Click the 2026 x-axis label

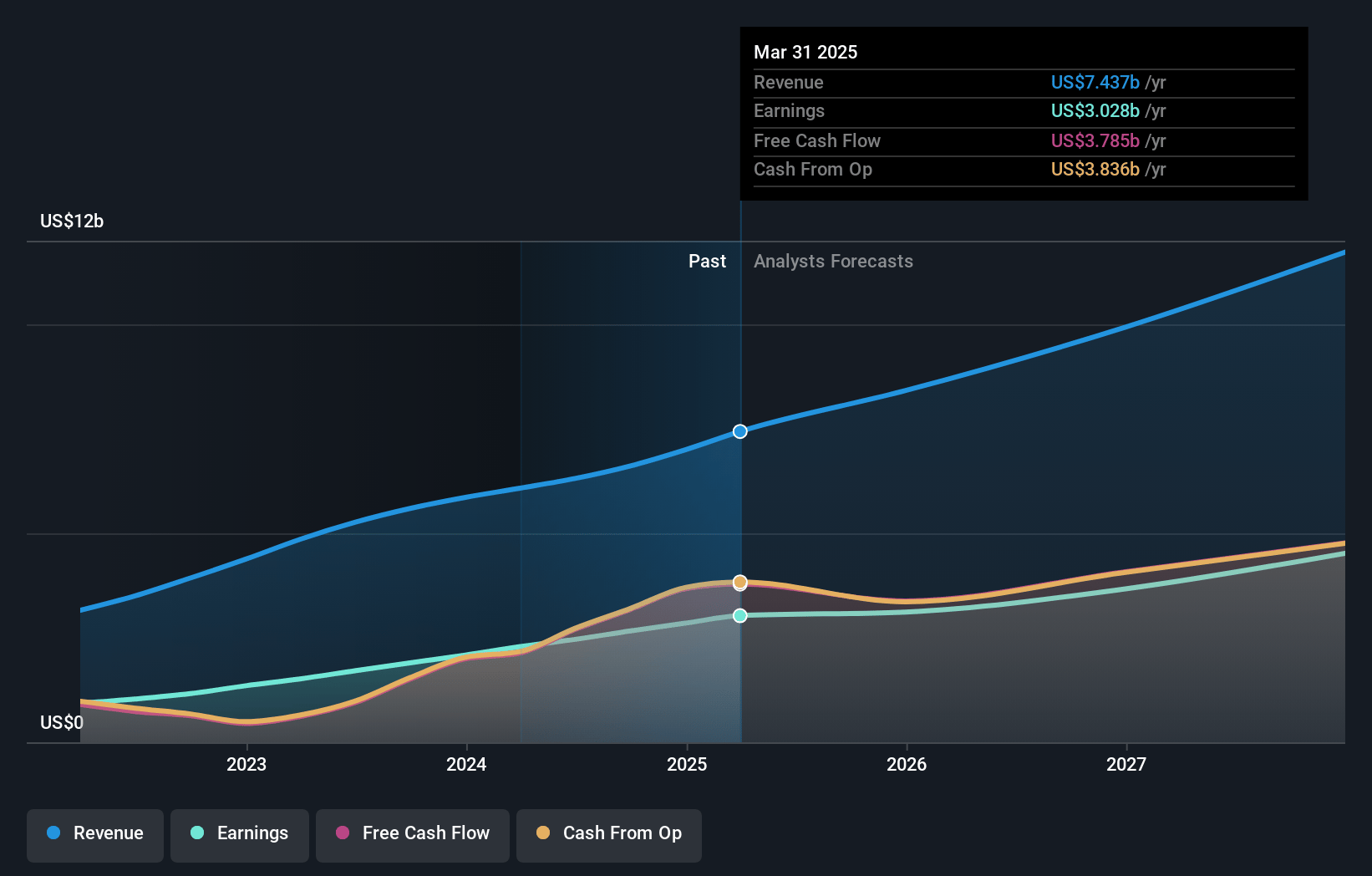(907, 764)
